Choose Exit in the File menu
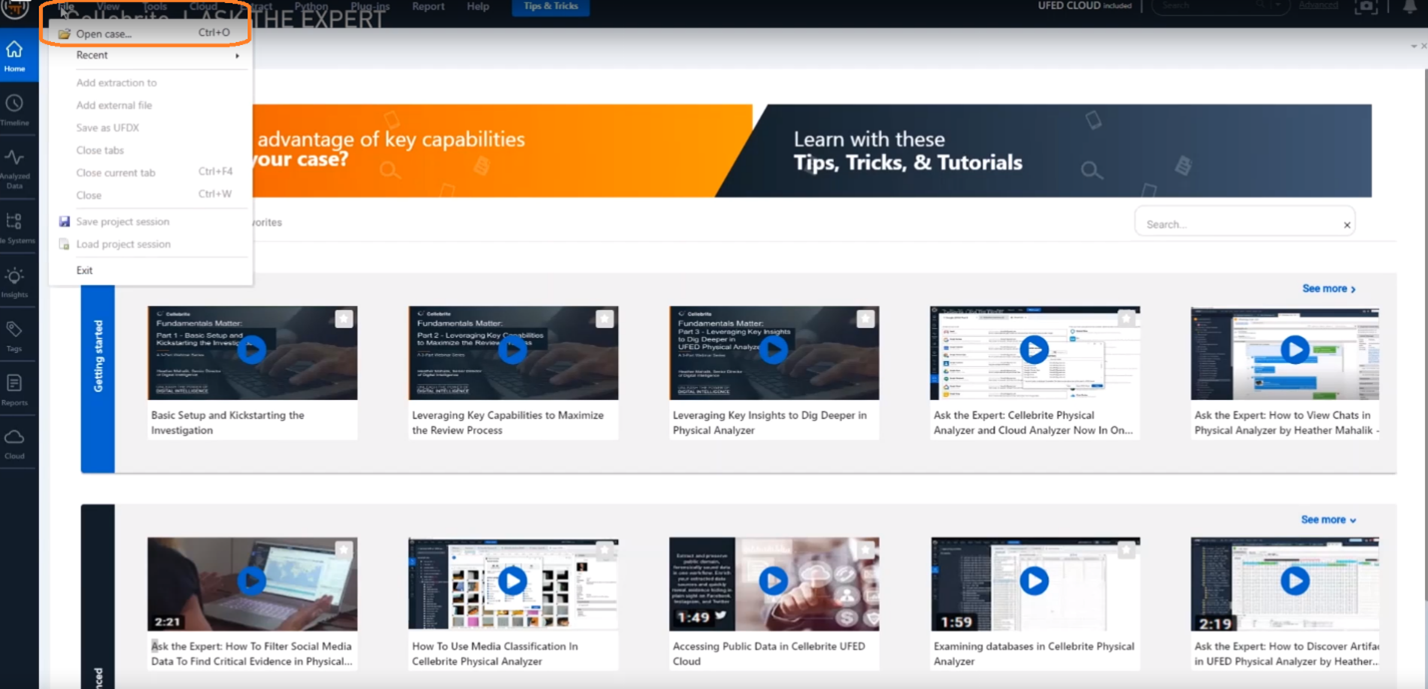1428x689 pixels. (85, 271)
